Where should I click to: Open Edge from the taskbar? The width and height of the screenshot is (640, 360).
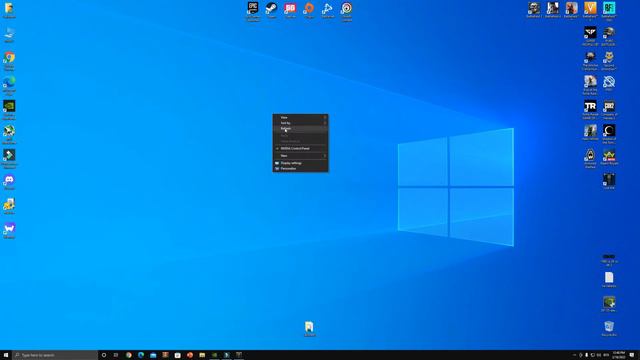pyautogui.click(x=141, y=355)
